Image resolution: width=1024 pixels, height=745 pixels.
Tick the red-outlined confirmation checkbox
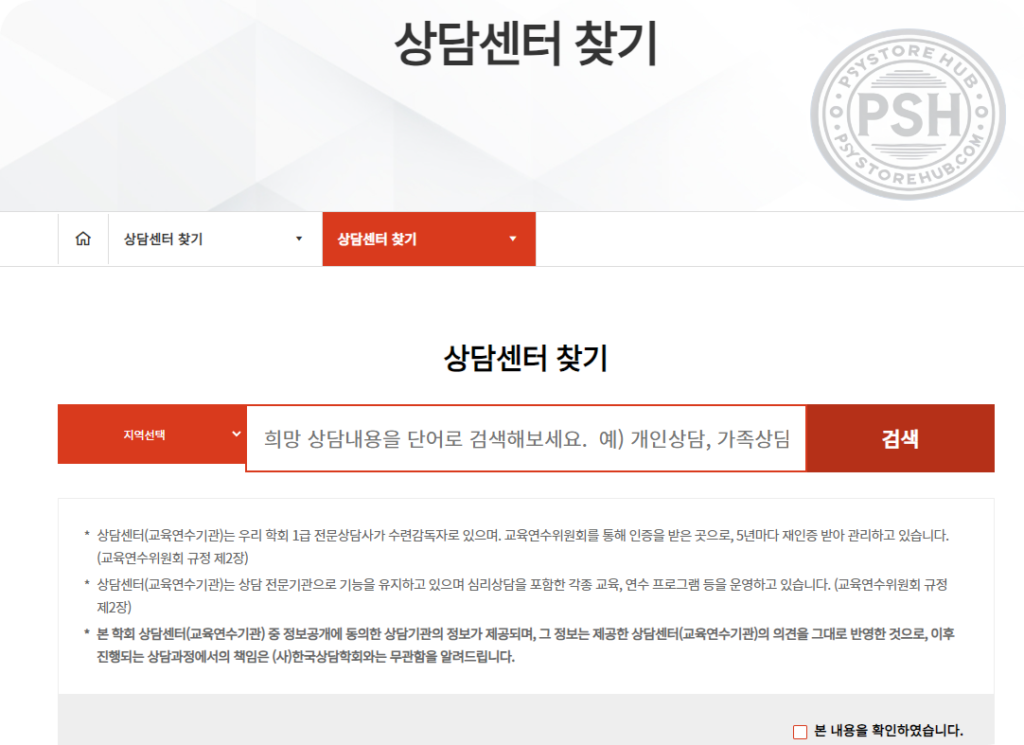(x=799, y=731)
